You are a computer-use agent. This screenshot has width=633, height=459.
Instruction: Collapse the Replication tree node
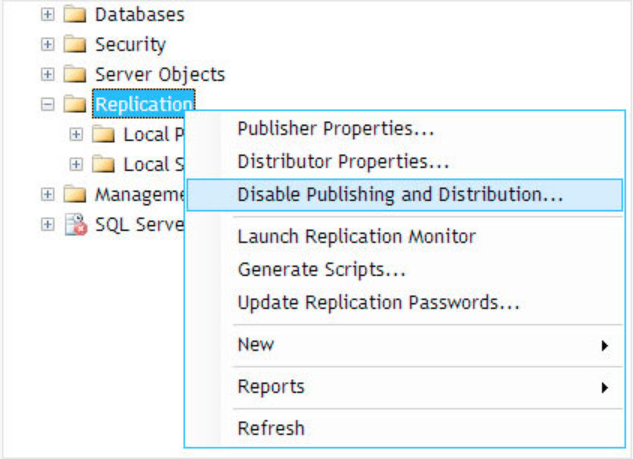click(x=47, y=105)
